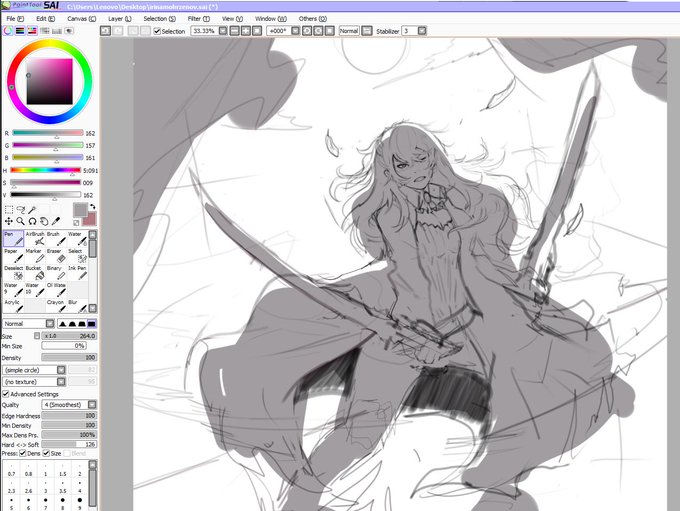Activate the zoom magnifier tool

click(20, 221)
